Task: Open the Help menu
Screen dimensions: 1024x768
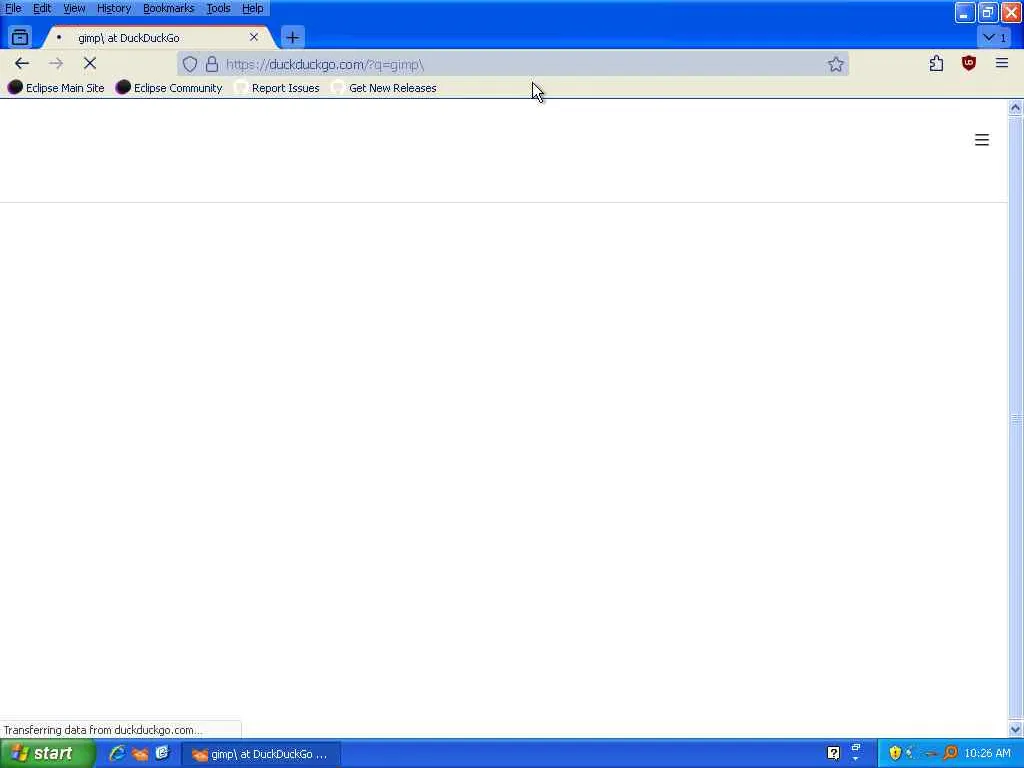Action: (252, 8)
